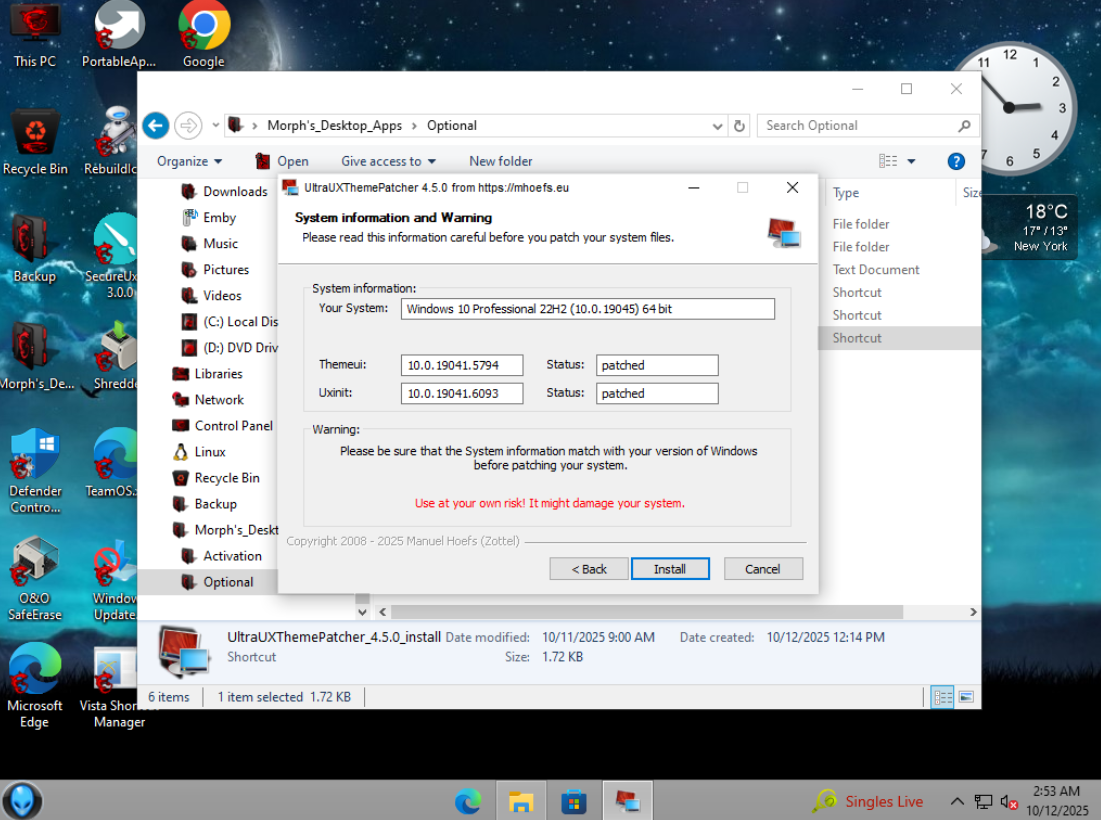This screenshot has height=820, width=1101.
Task: Open TeamOS desktop shortcut
Action: 115,463
